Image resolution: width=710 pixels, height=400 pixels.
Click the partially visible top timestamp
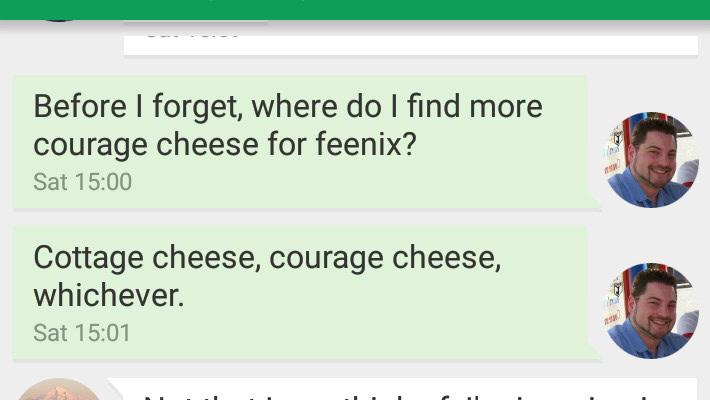point(192,32)
